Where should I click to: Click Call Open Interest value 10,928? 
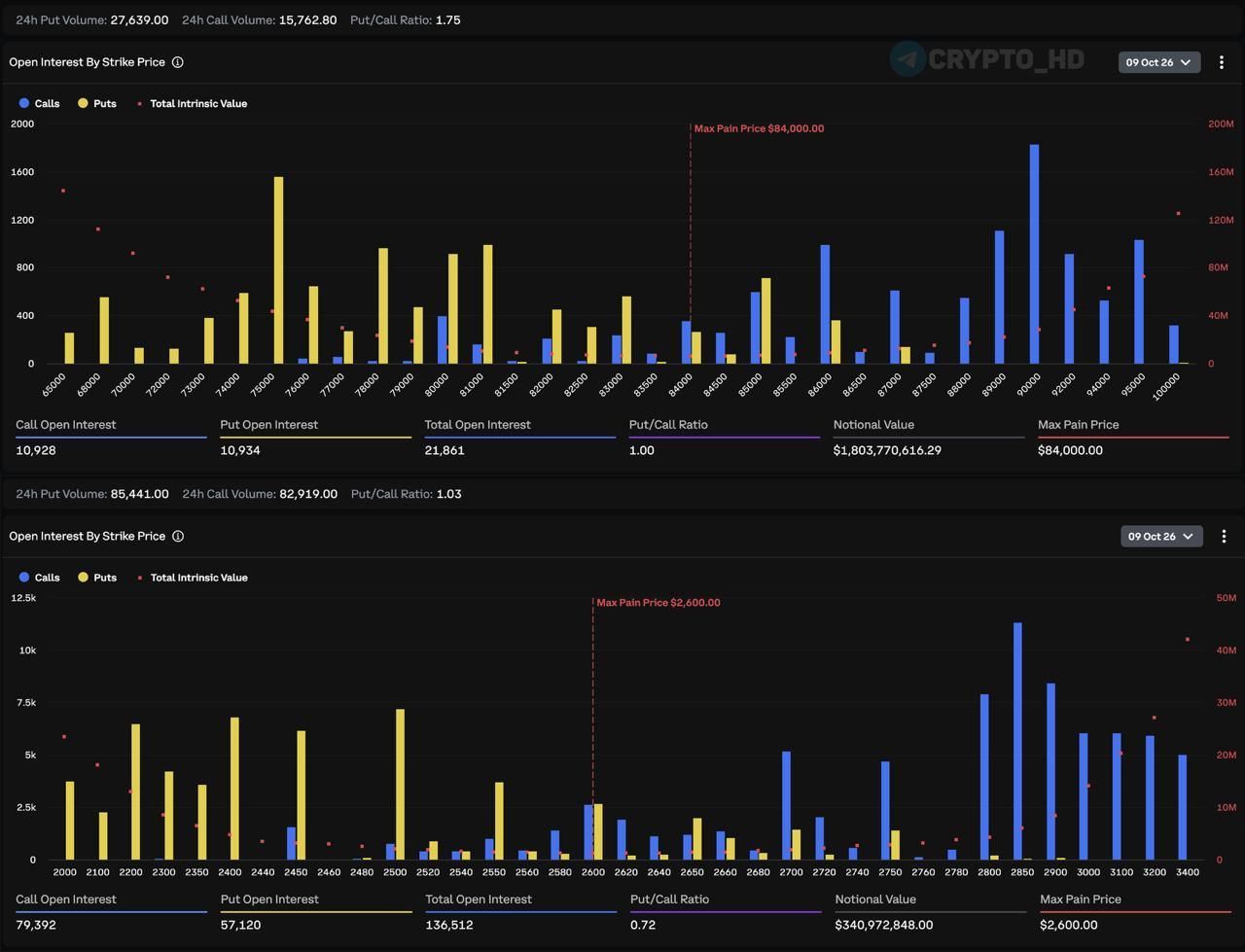tap(36, 450)
